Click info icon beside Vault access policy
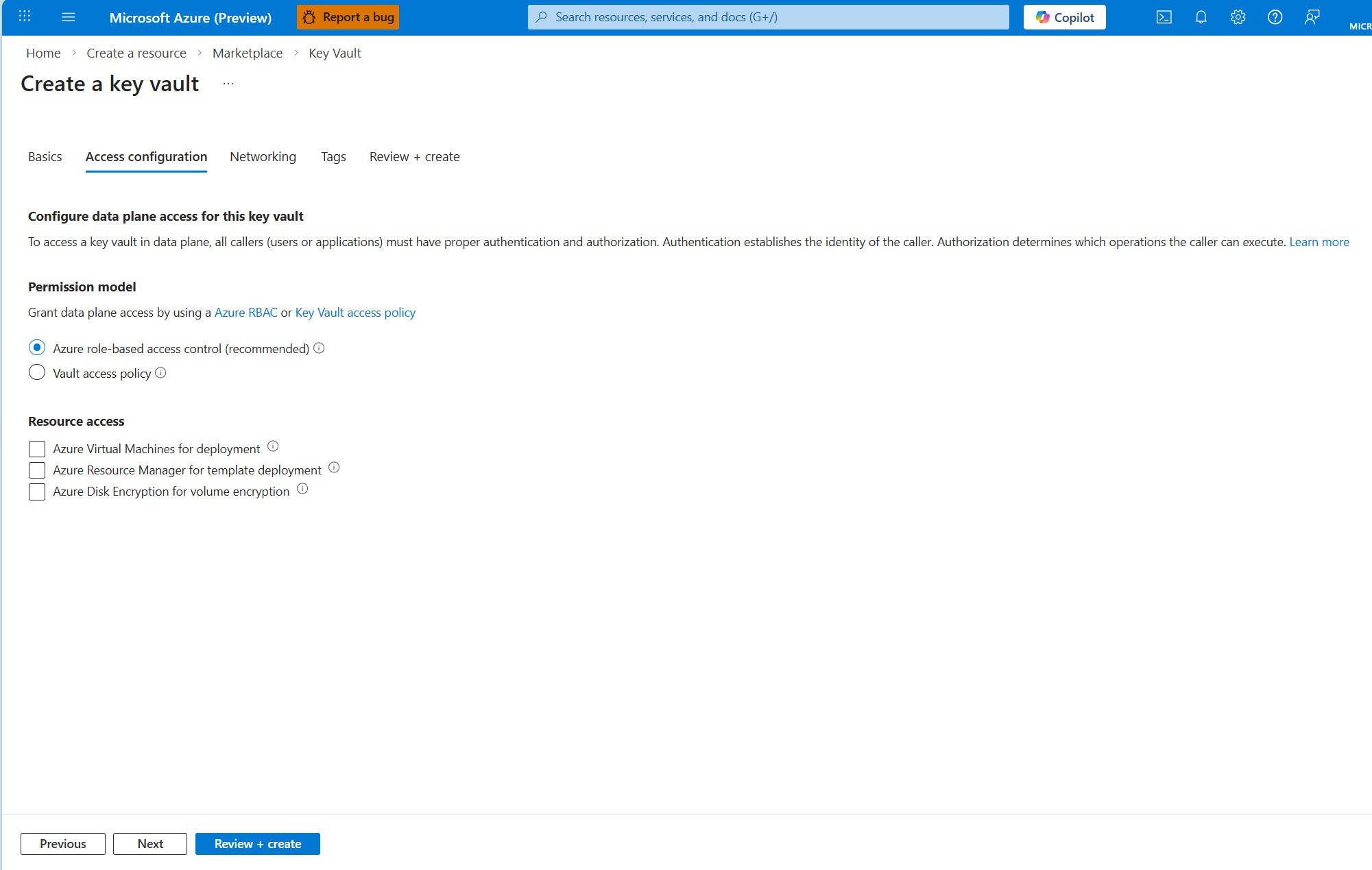 pos(160,373)
